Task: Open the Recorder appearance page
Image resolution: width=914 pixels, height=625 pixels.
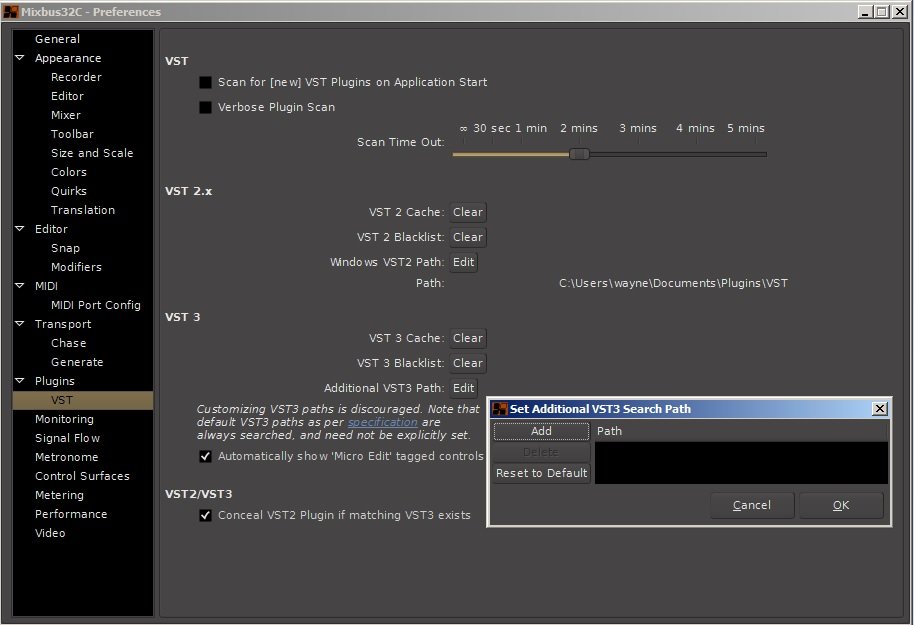Action: point(76,77)
